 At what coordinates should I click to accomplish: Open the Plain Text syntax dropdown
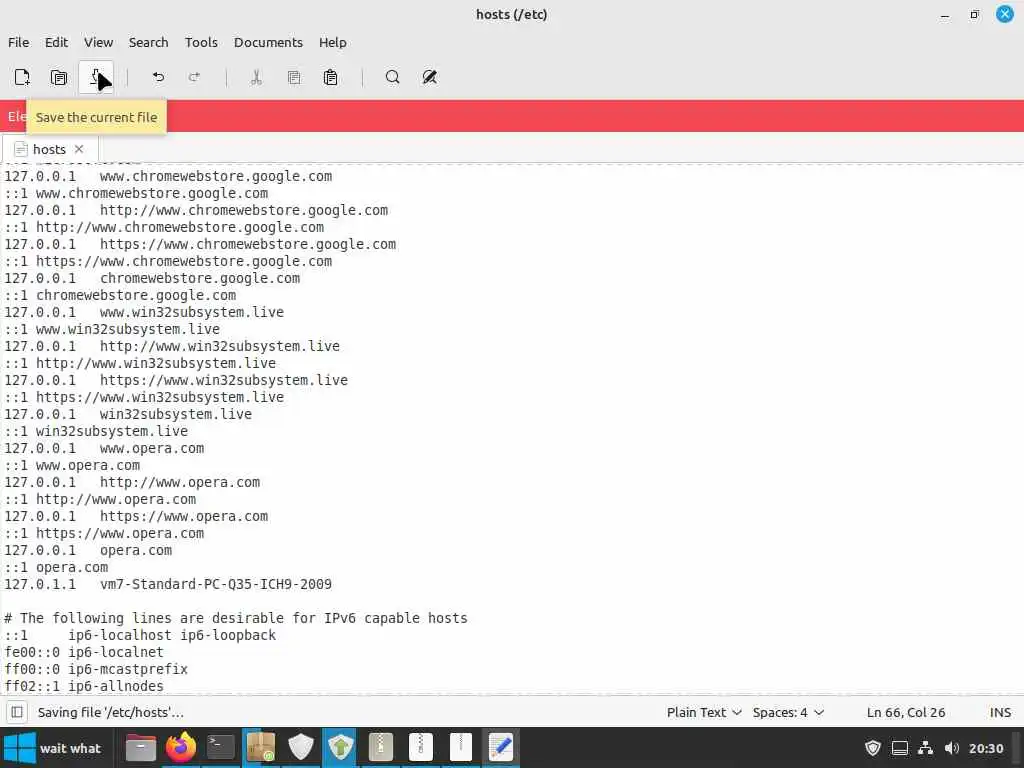coord(703,712)
